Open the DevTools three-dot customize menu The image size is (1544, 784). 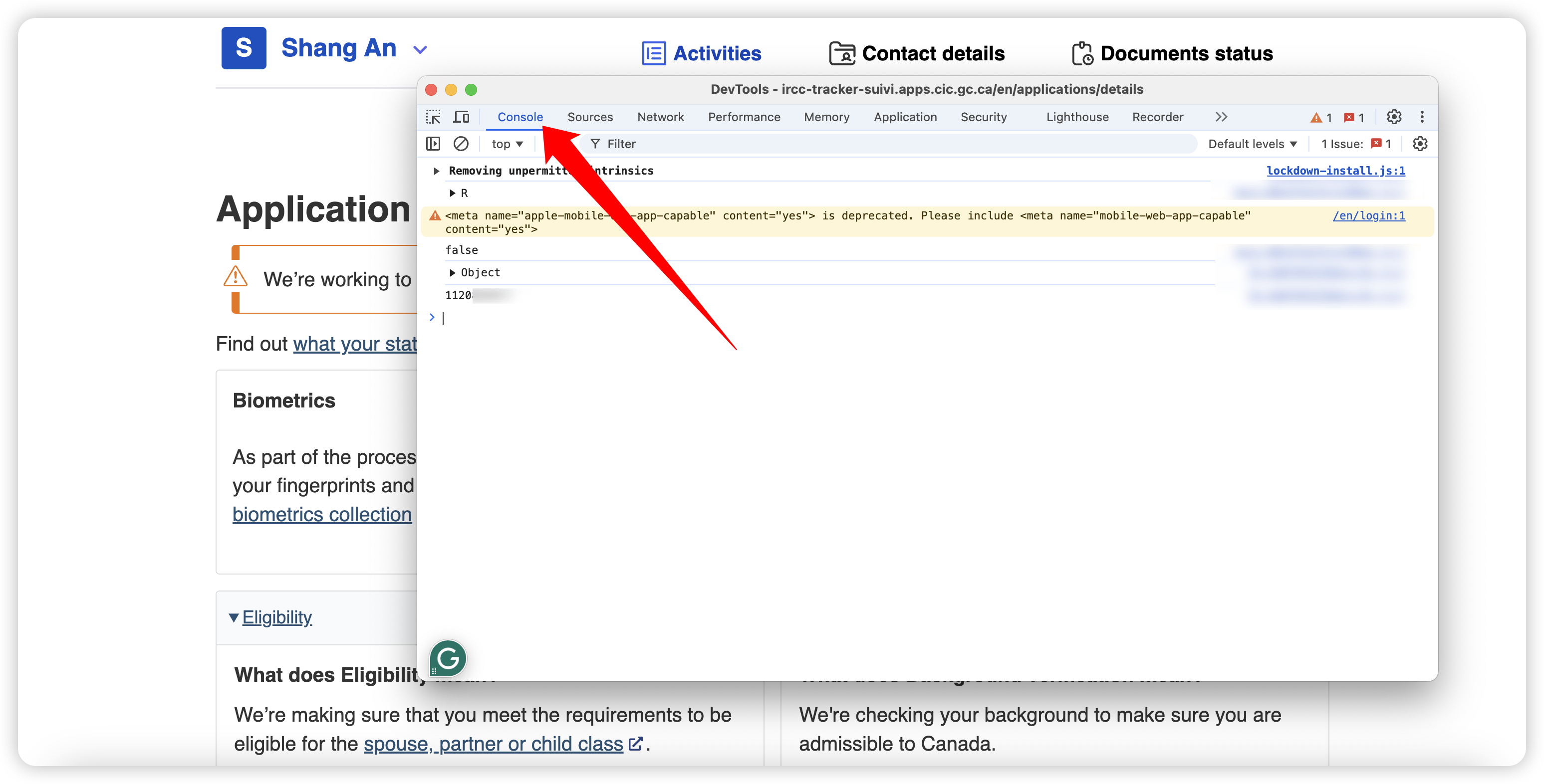1422,117
